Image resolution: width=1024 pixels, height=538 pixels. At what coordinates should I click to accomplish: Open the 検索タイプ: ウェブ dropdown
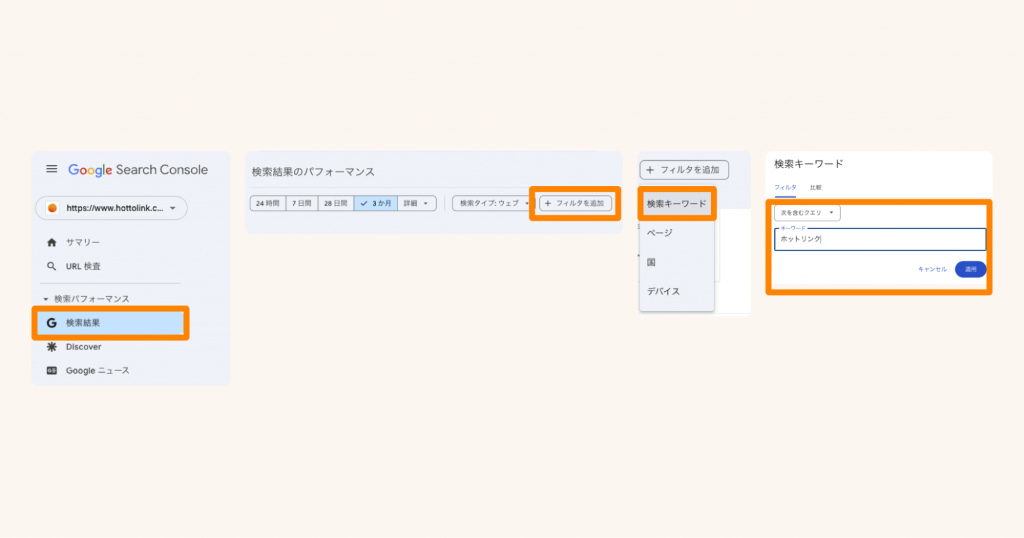[493, 203]
